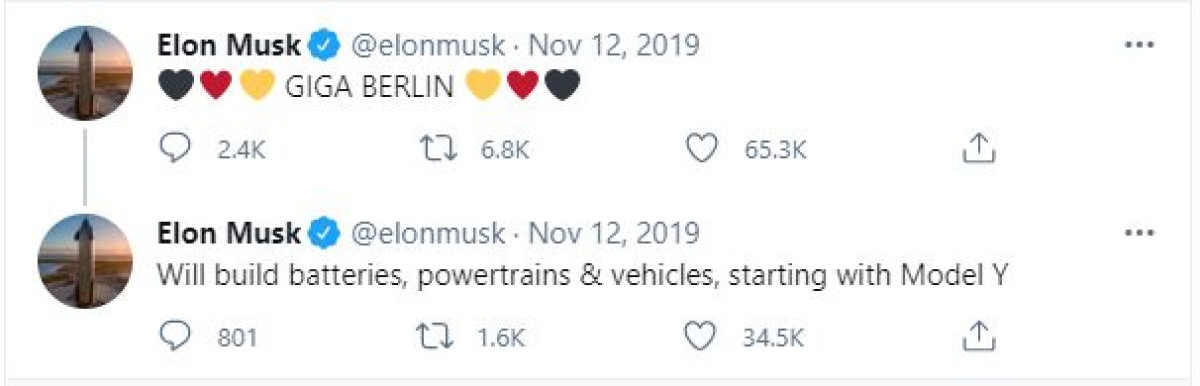
Task: Reply to the Model Y tweet
Action: [176, 337]
